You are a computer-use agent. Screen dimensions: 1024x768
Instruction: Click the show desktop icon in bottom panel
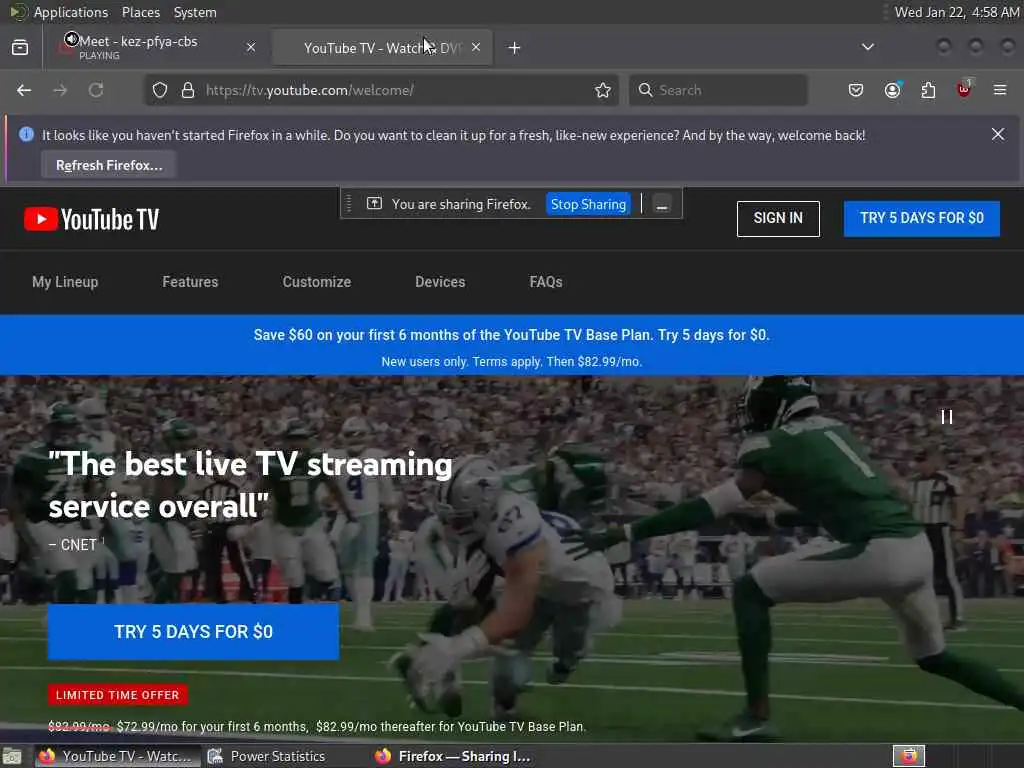12,756
